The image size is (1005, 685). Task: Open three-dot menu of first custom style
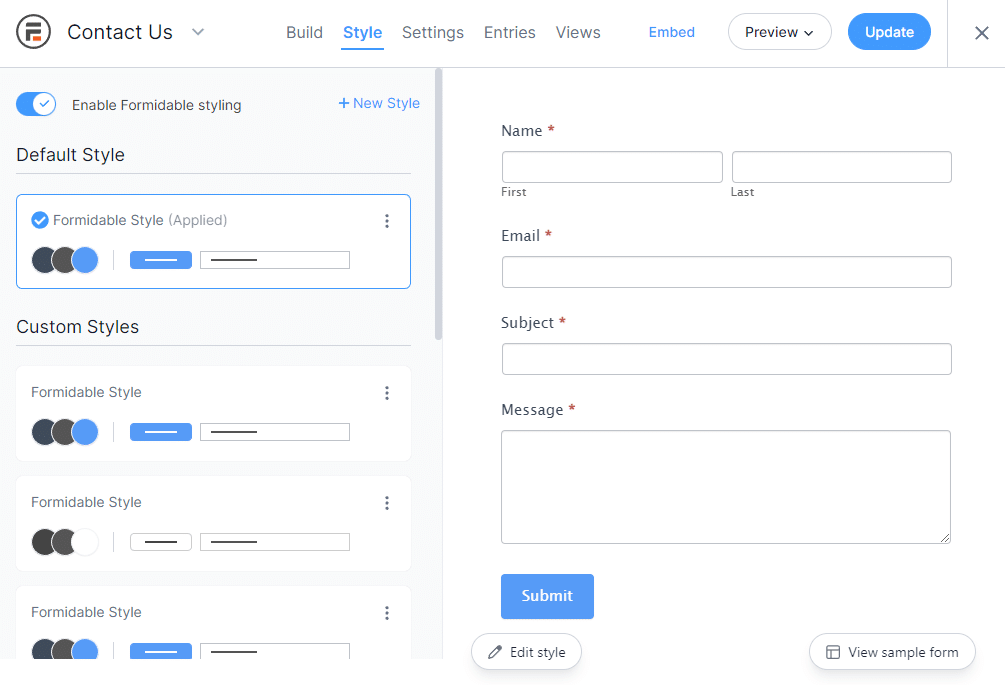386,393
